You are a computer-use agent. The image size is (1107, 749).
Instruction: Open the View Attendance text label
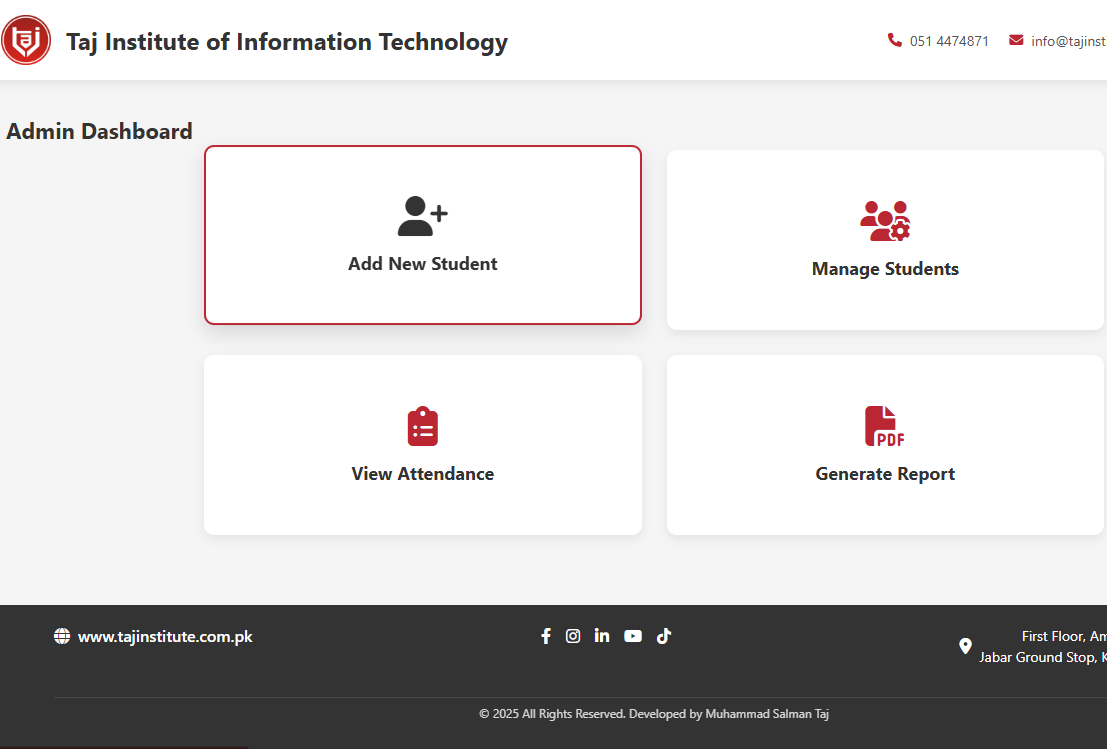(422, 474)
